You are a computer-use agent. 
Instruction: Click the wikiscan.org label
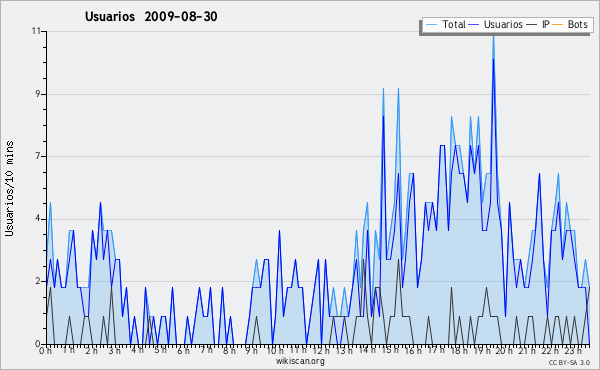tap(300, 361)
